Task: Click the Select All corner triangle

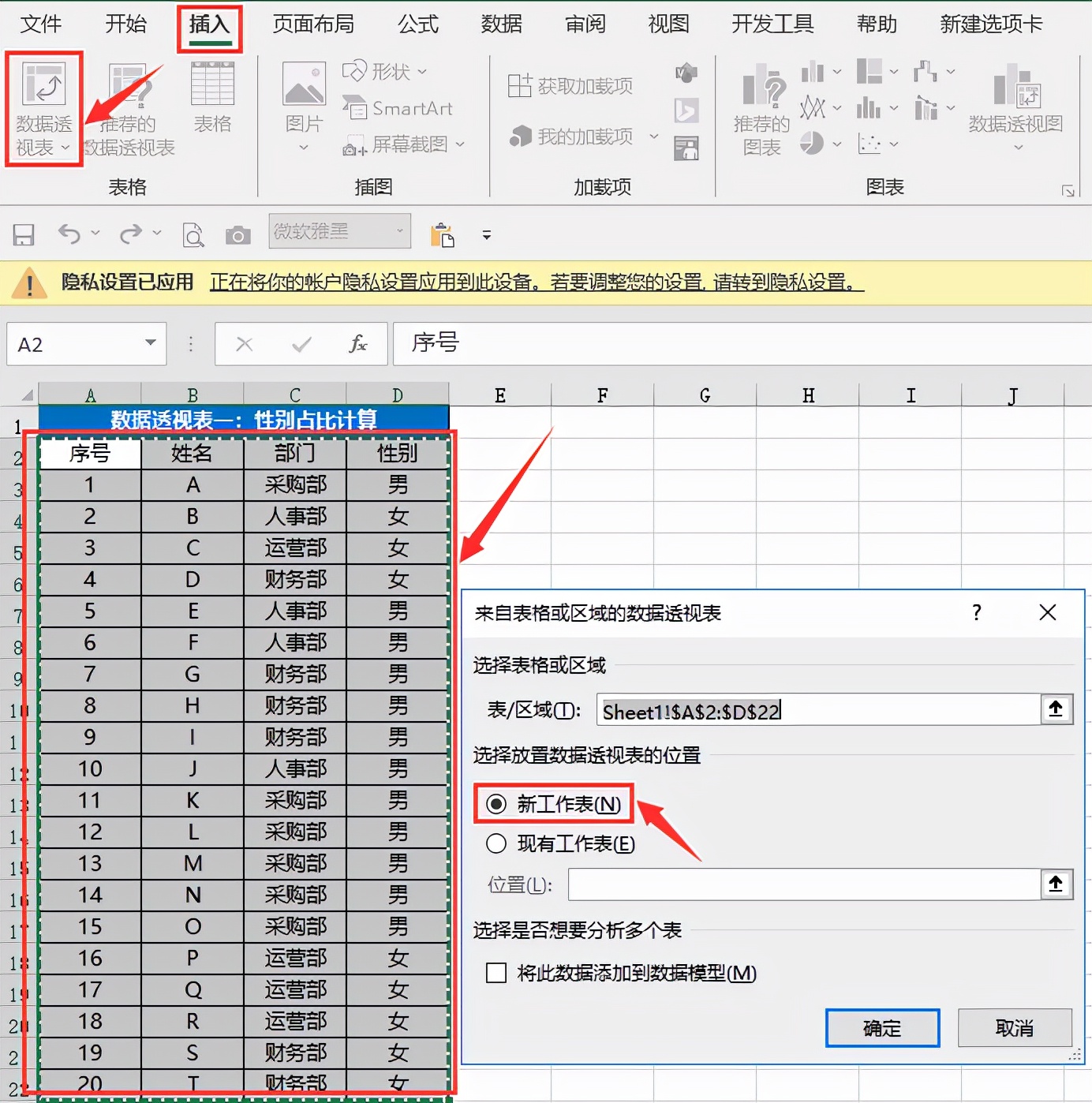Action: coord(26,394)
